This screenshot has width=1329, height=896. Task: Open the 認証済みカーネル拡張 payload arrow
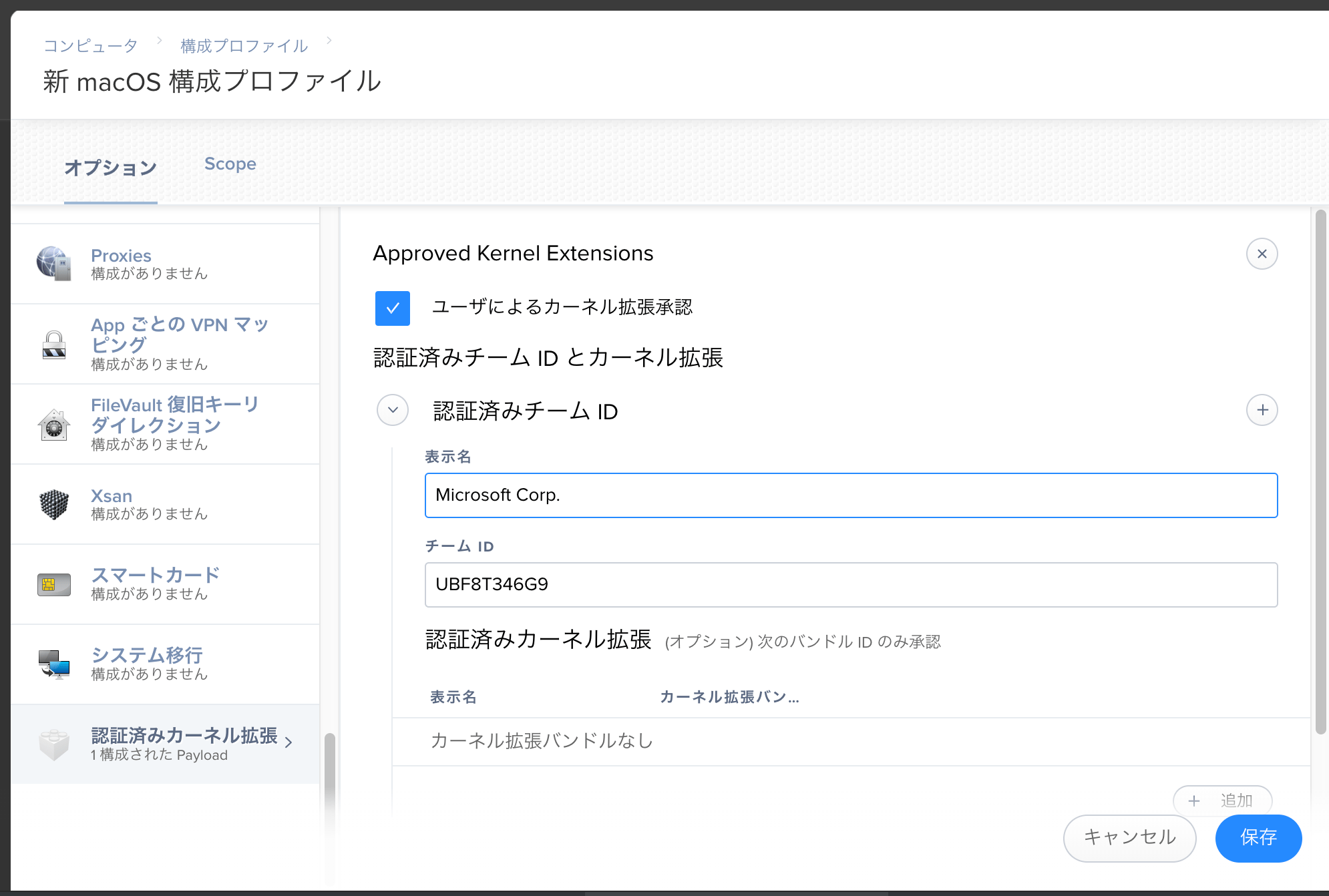289,742
